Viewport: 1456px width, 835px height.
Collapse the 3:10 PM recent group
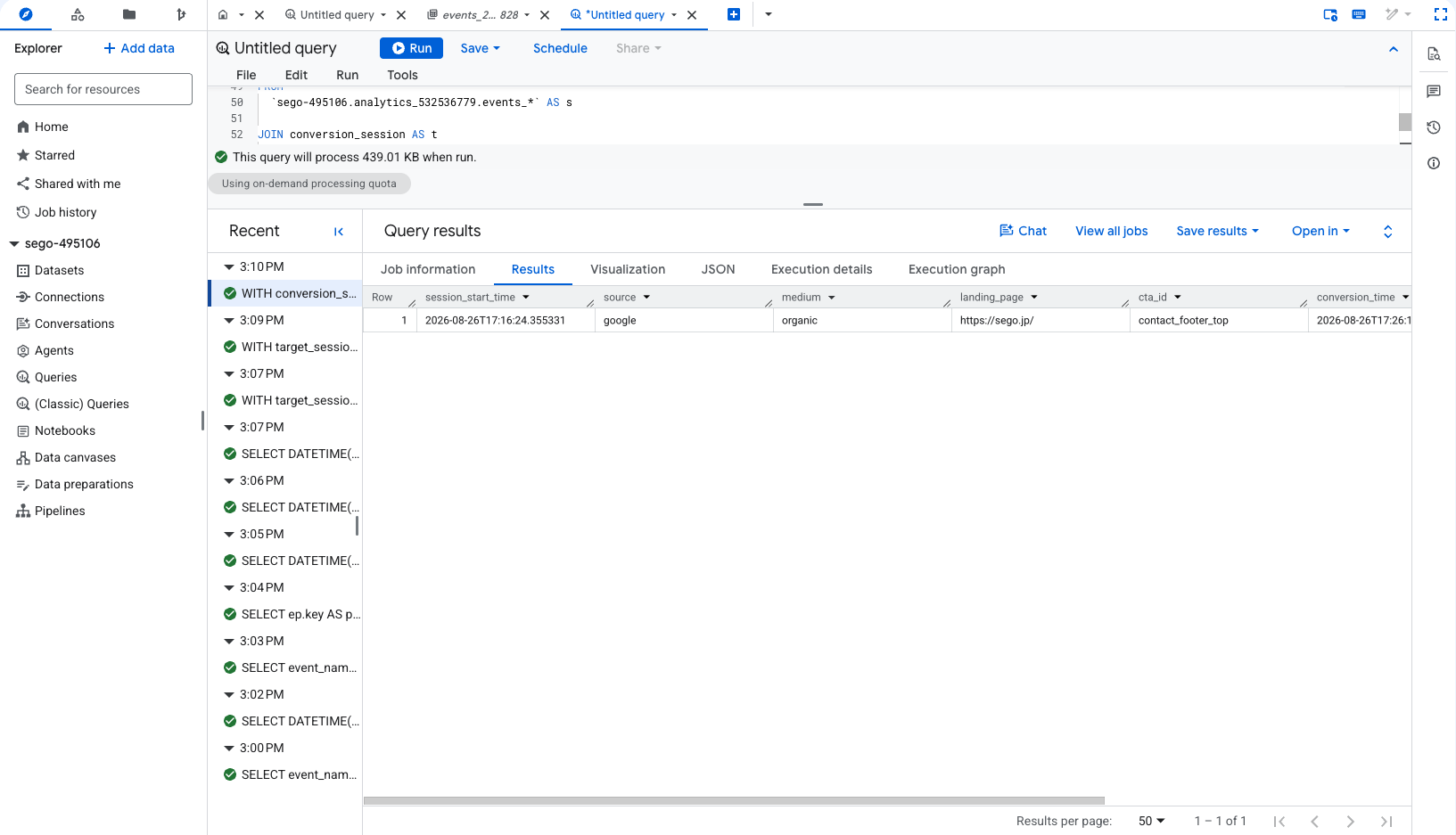229,266
